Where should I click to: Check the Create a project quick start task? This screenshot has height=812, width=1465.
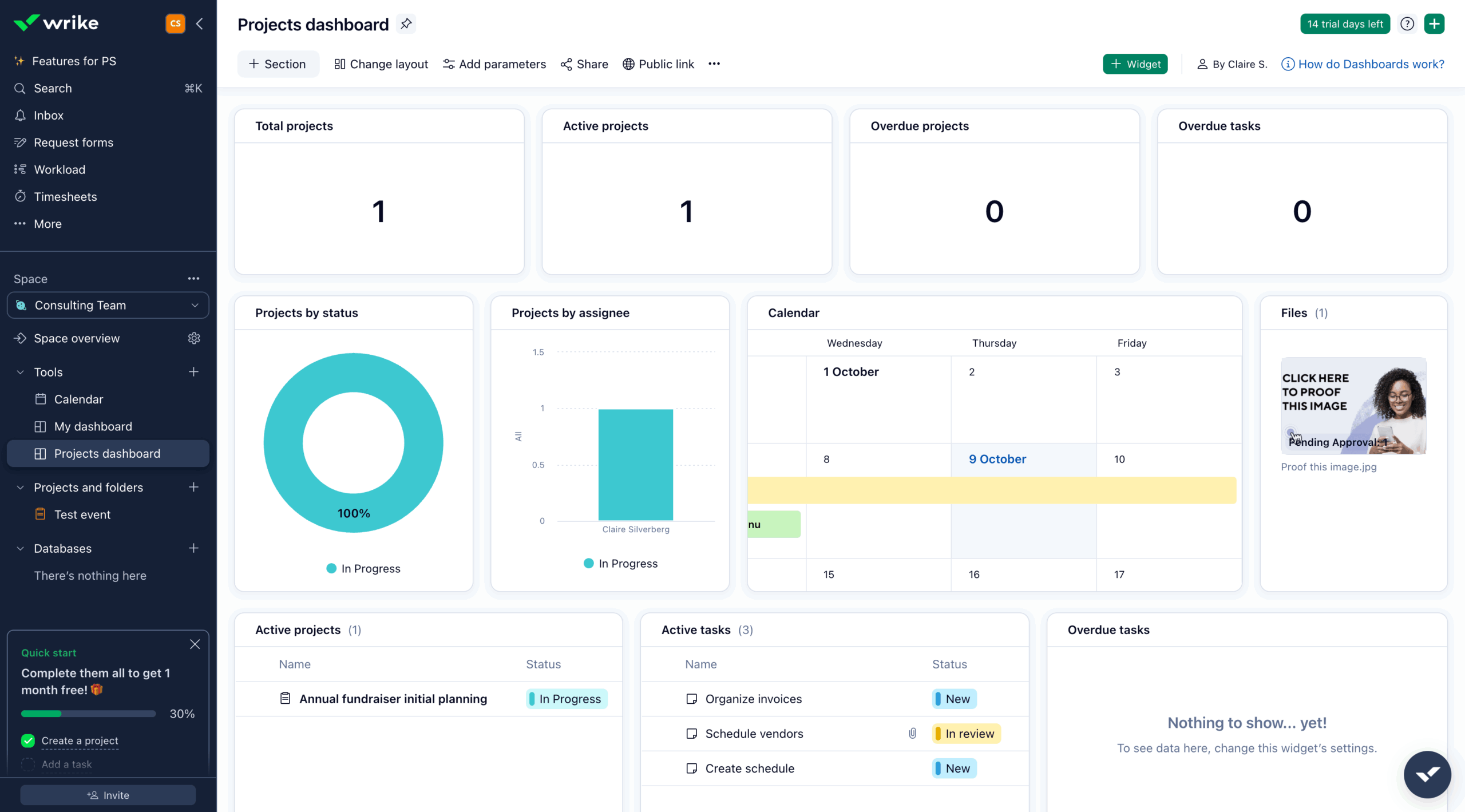point(27,740)
